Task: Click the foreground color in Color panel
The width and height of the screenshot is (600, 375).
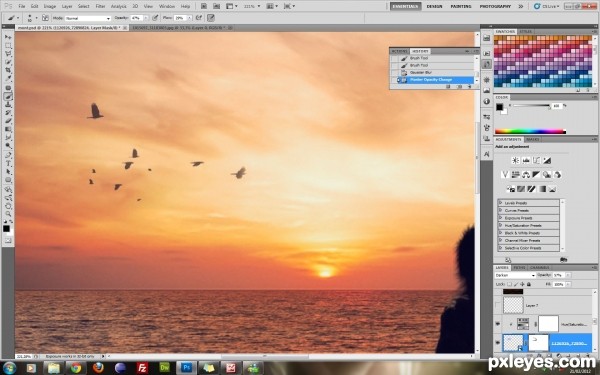Action: (x=499, y=108)
